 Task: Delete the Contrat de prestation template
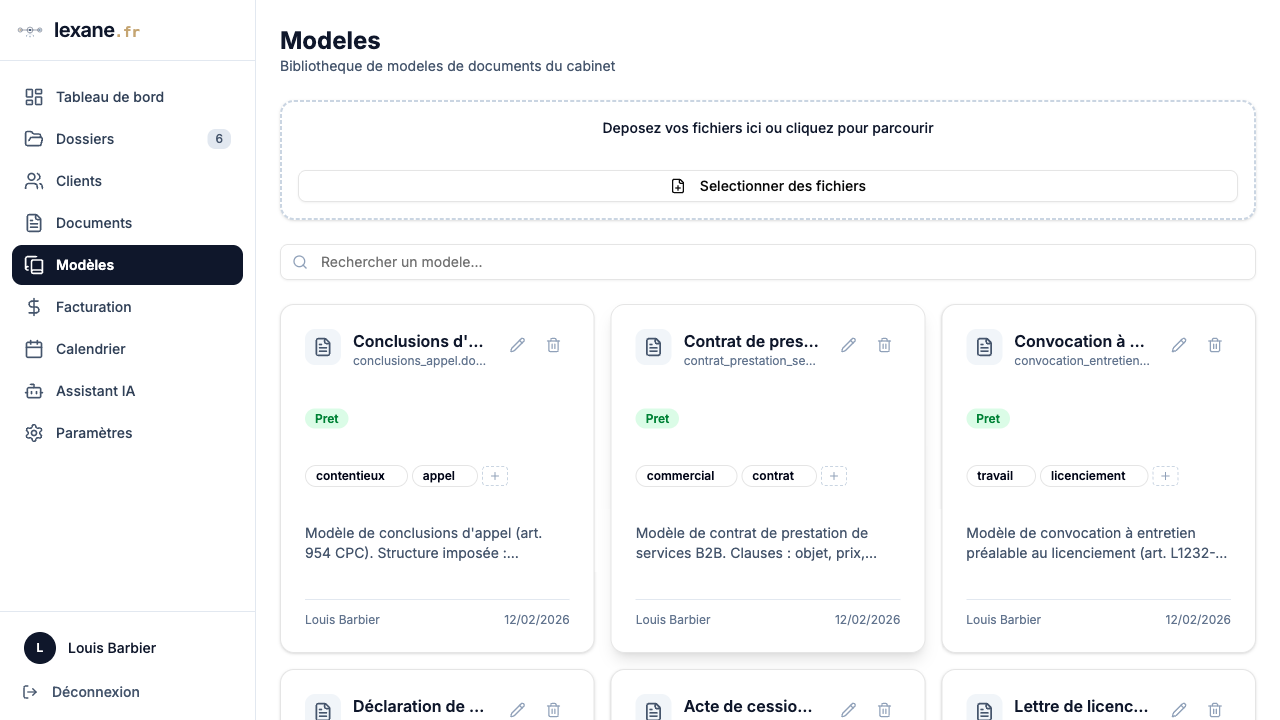tap(884, 344)
